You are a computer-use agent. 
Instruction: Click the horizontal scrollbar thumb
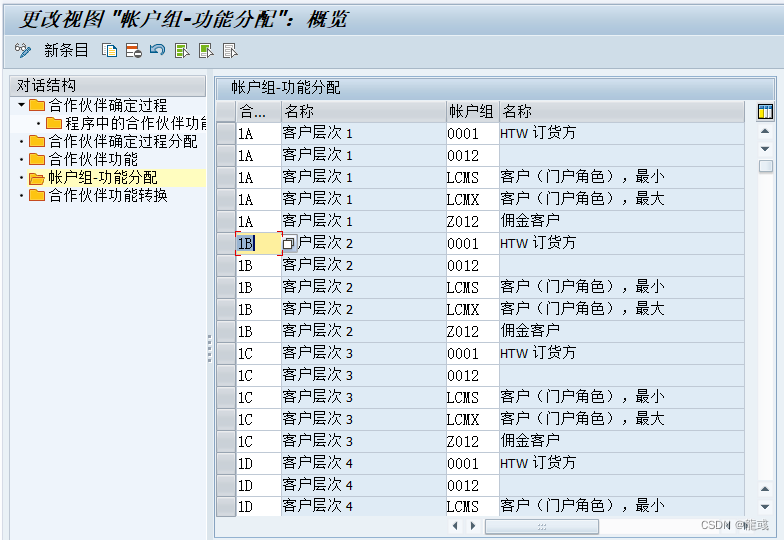click(x=542, y=526)
